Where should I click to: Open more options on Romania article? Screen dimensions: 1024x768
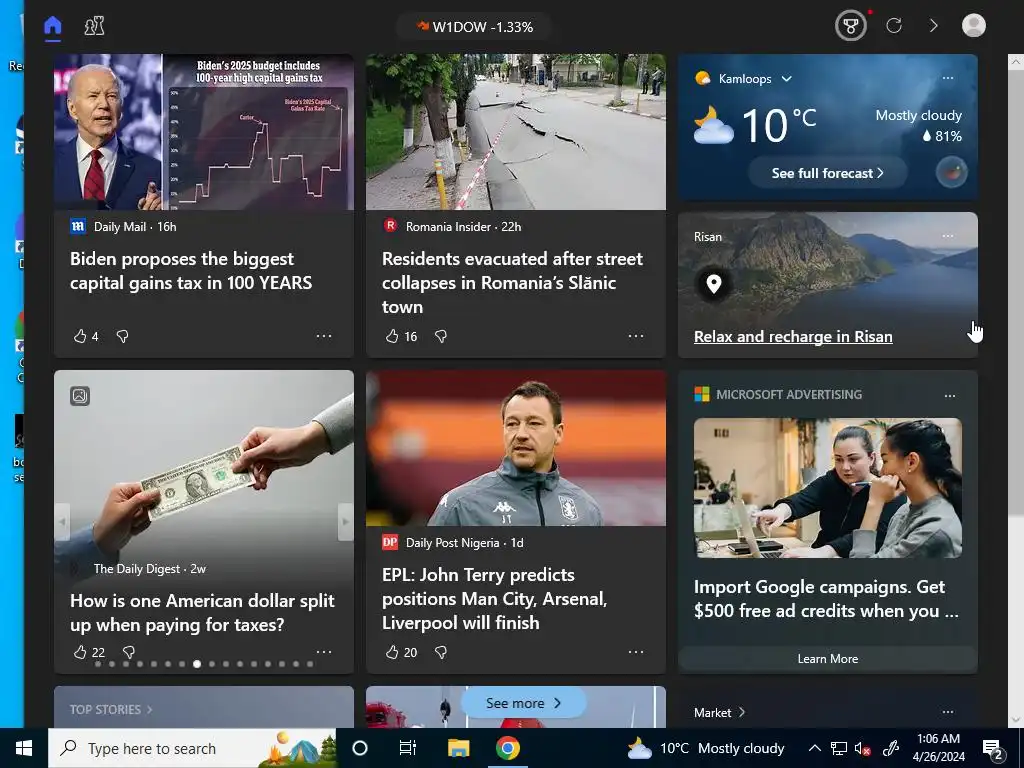(636, 336)
